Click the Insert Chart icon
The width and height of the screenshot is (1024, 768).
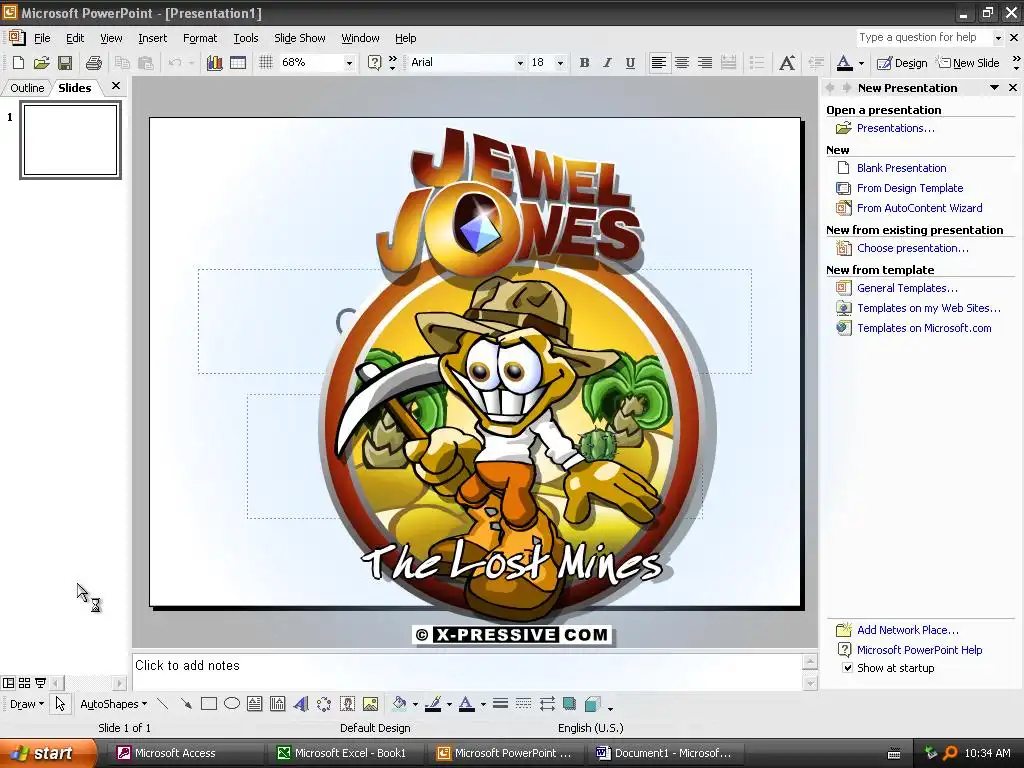click(214, 63)
